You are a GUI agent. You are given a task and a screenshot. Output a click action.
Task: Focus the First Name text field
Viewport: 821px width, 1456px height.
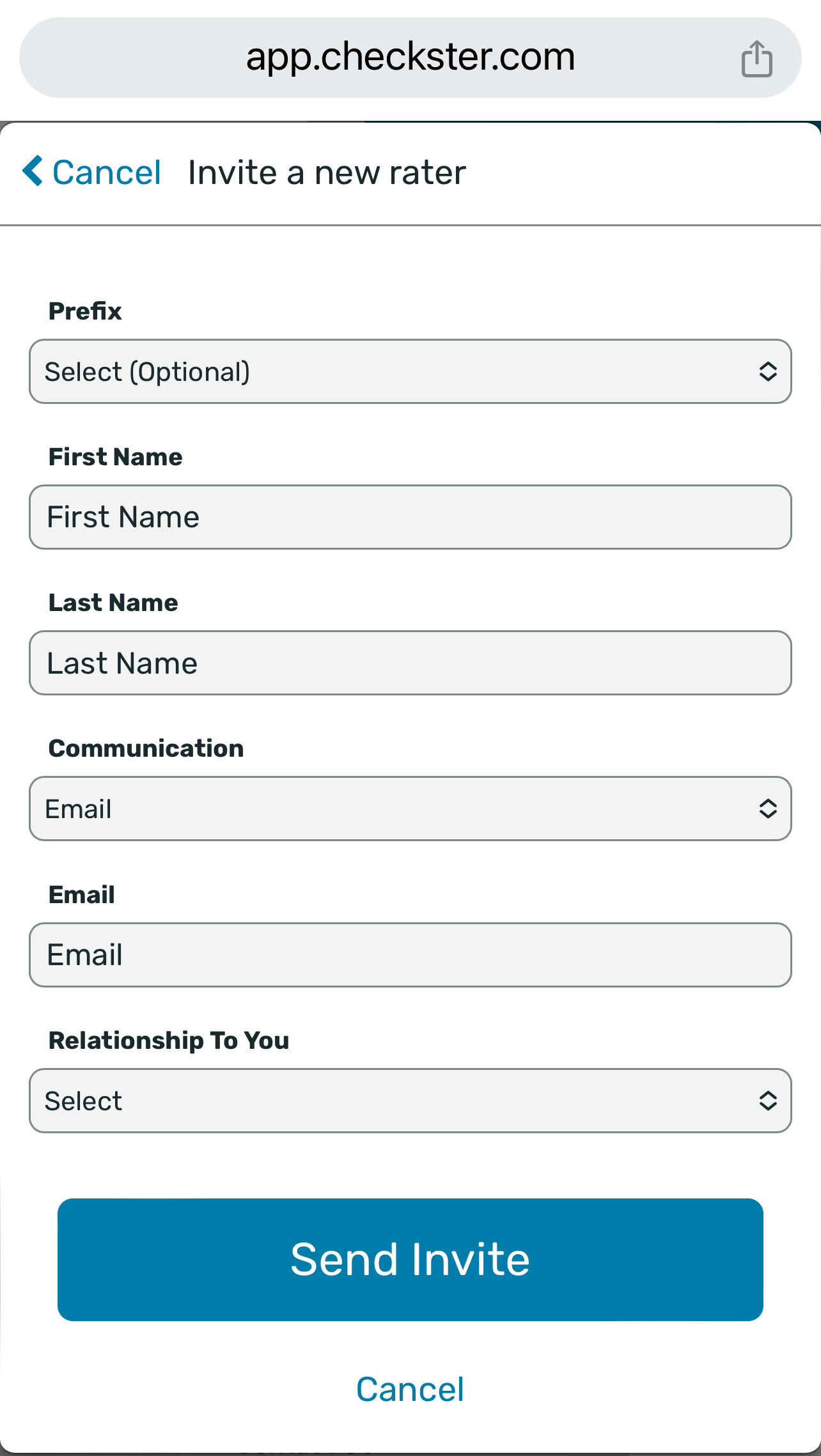click(x=410, y=517)
